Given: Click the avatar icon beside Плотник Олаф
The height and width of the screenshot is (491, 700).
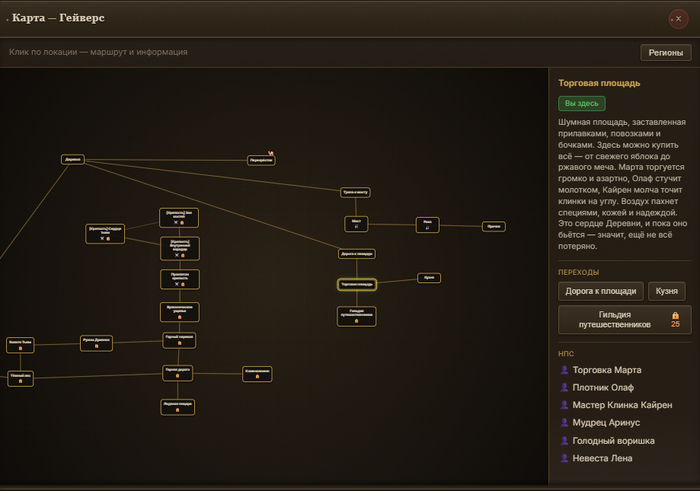Looking at the screenshot, I should [x=564, y=387].
